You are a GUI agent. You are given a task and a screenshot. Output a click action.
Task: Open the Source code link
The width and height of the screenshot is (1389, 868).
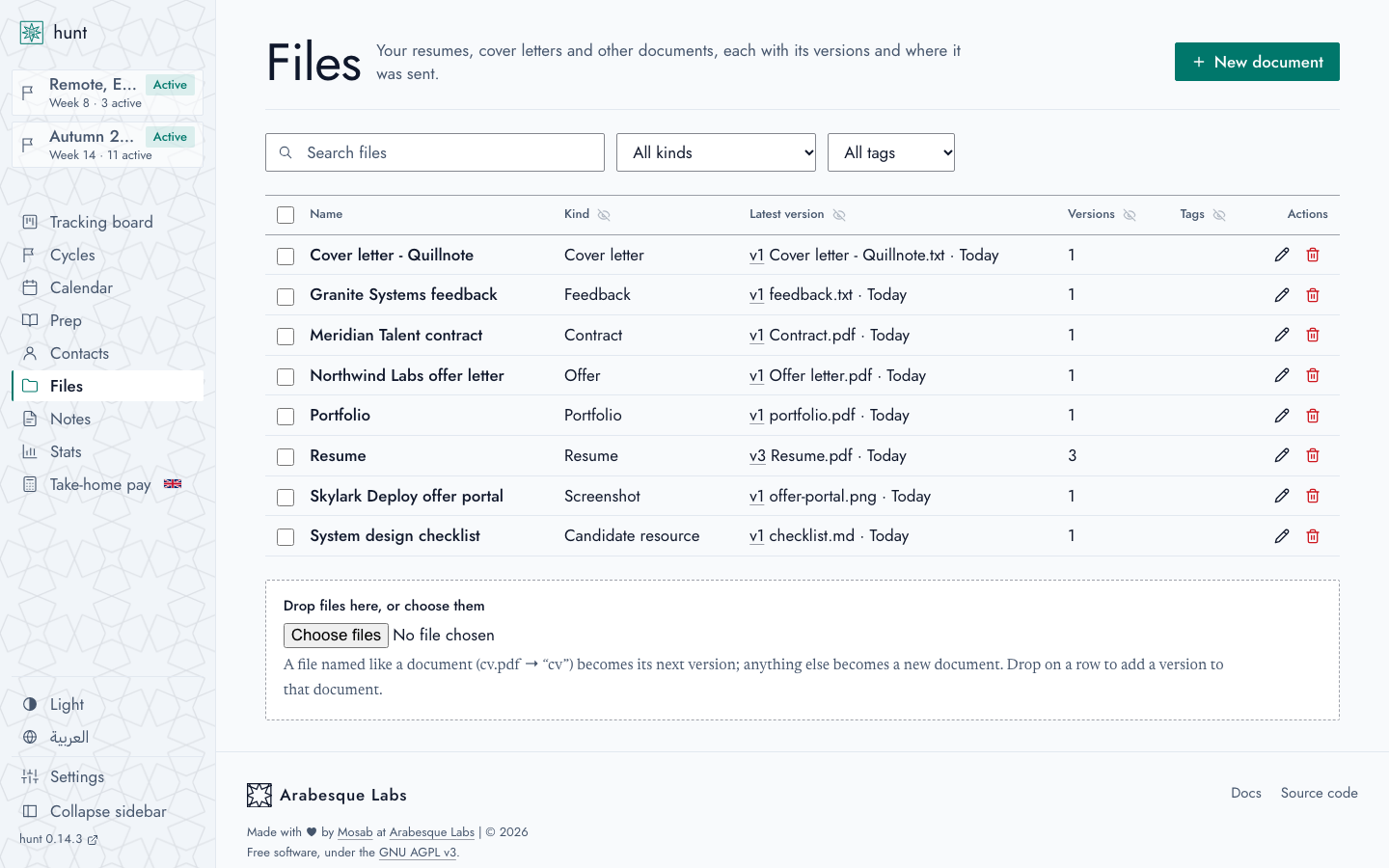[1319, 793]
